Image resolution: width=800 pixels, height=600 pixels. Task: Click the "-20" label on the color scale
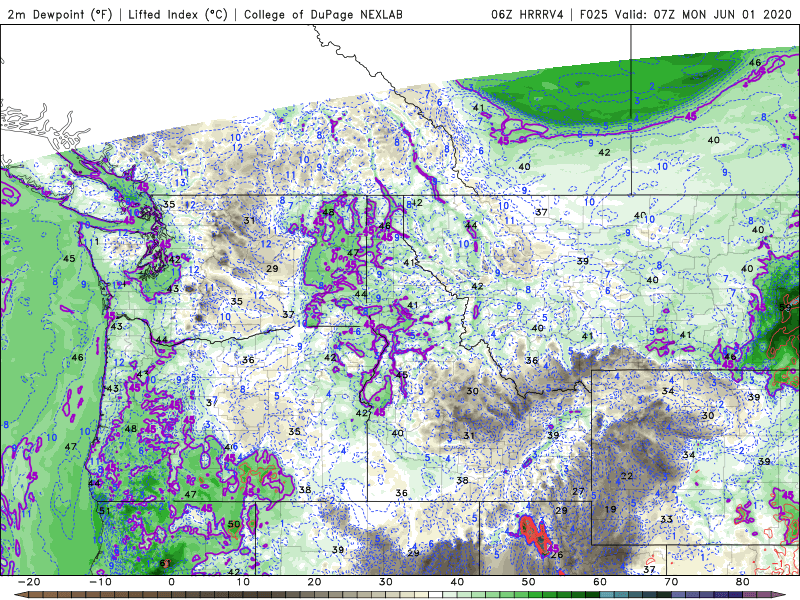click(x=29, y=582)
